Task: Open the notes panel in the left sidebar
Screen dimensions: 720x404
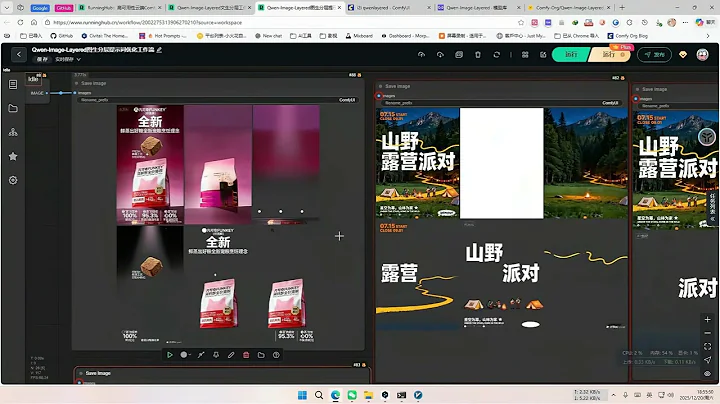Action: [x=13, y=84]
